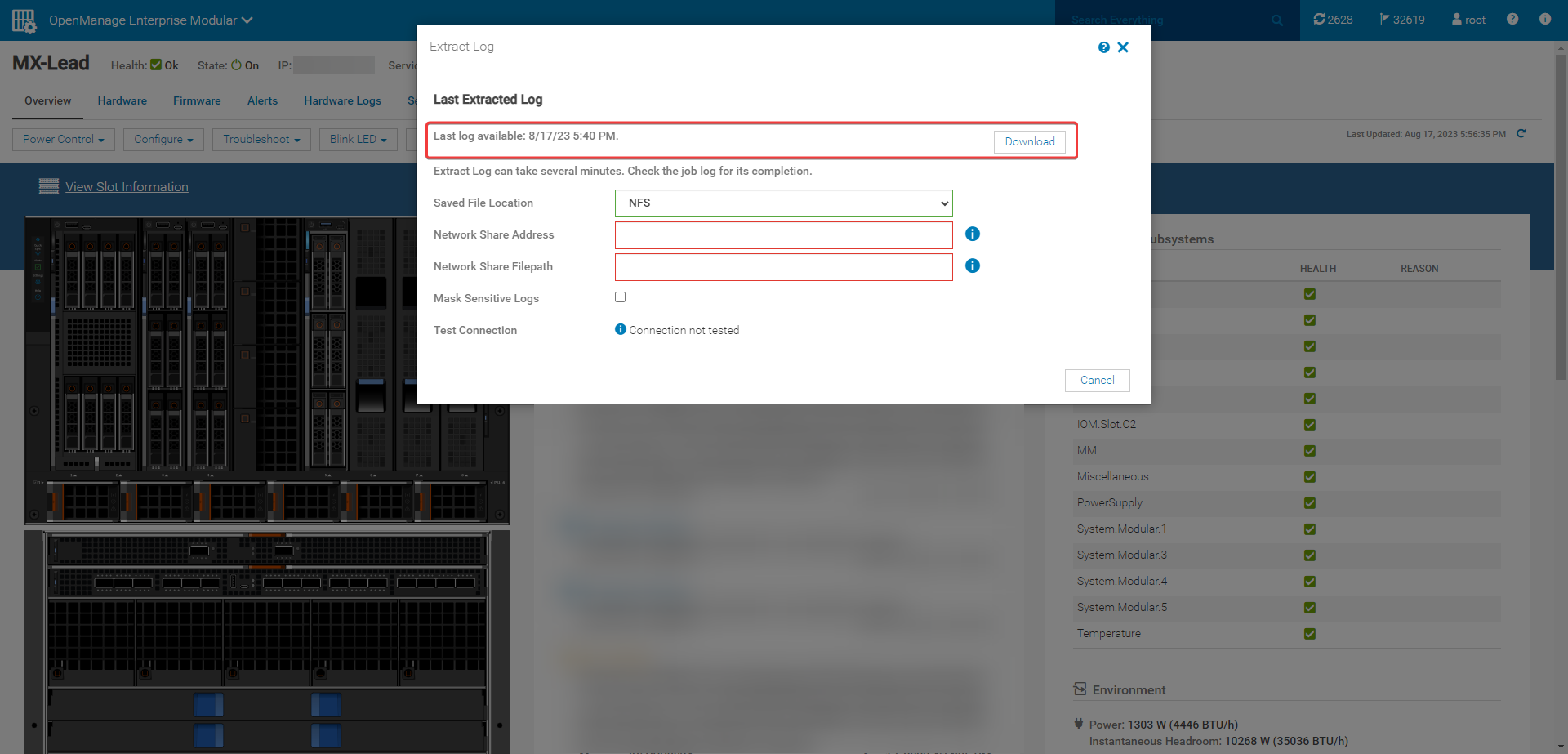Open the Configure dropdown
The width and height of the screenshot is (1568, 754).
[x=163, y=140]
